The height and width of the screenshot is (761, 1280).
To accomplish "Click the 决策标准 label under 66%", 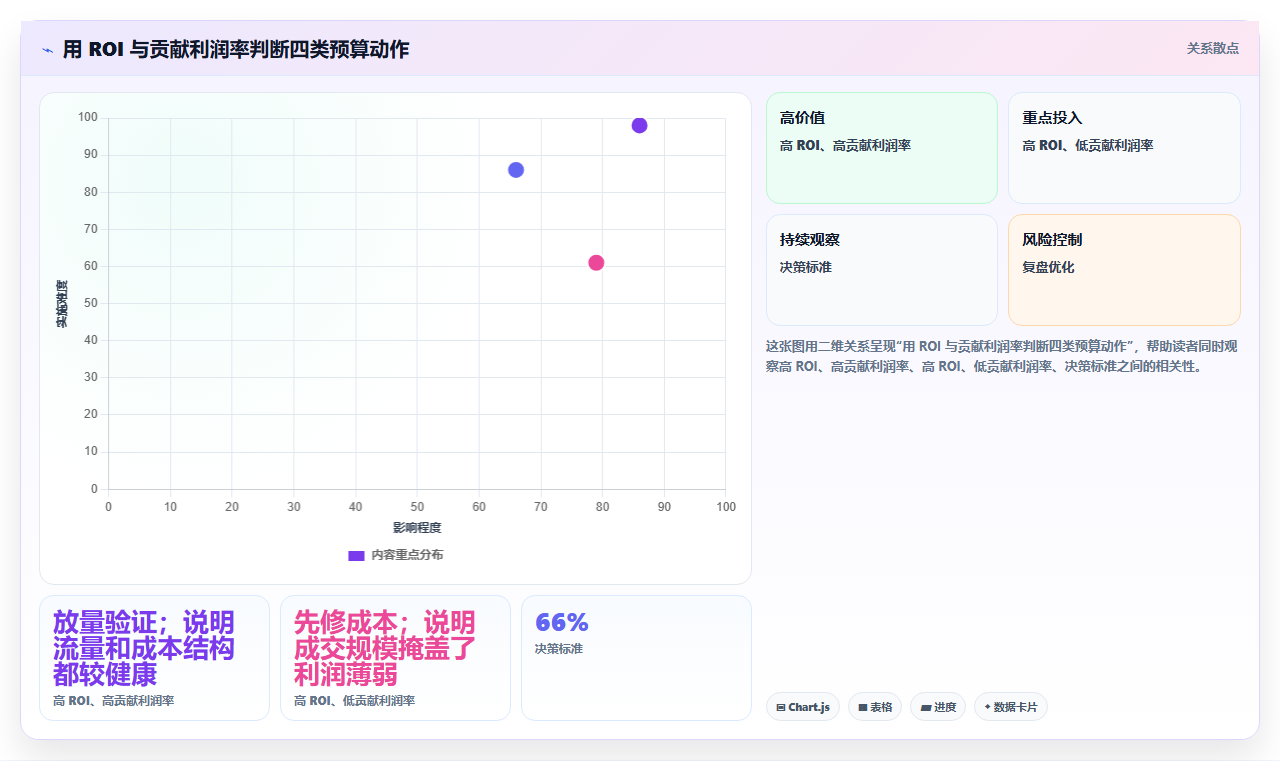I will (559, 649).
